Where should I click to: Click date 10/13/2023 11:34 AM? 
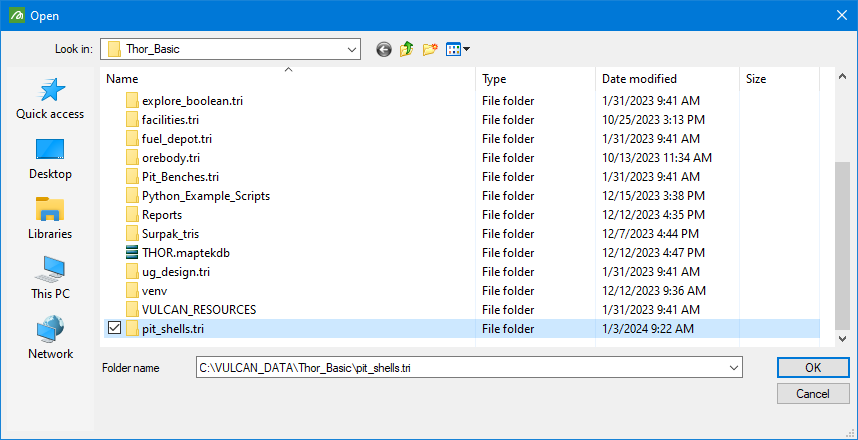click(x=657, y=158)
